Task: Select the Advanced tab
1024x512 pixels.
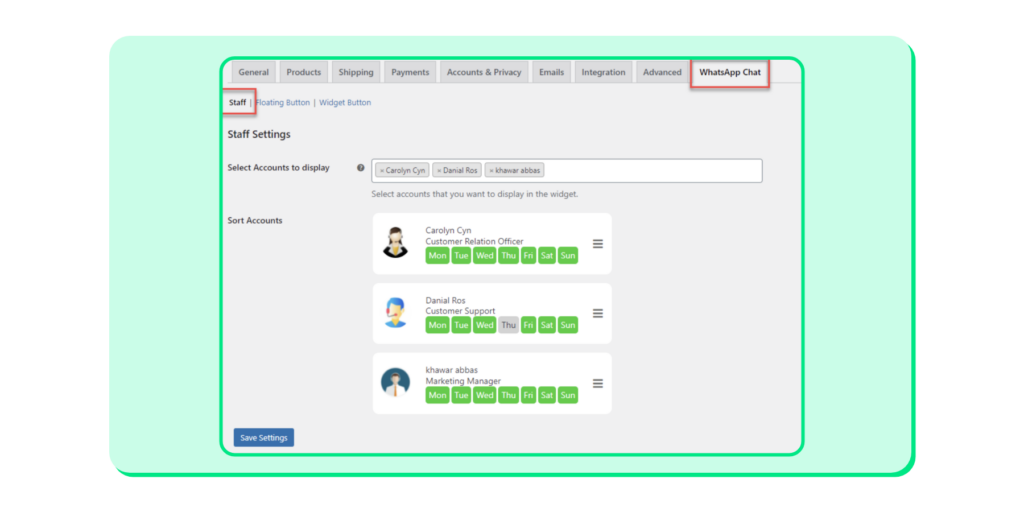Action: (x=662, y=72)
